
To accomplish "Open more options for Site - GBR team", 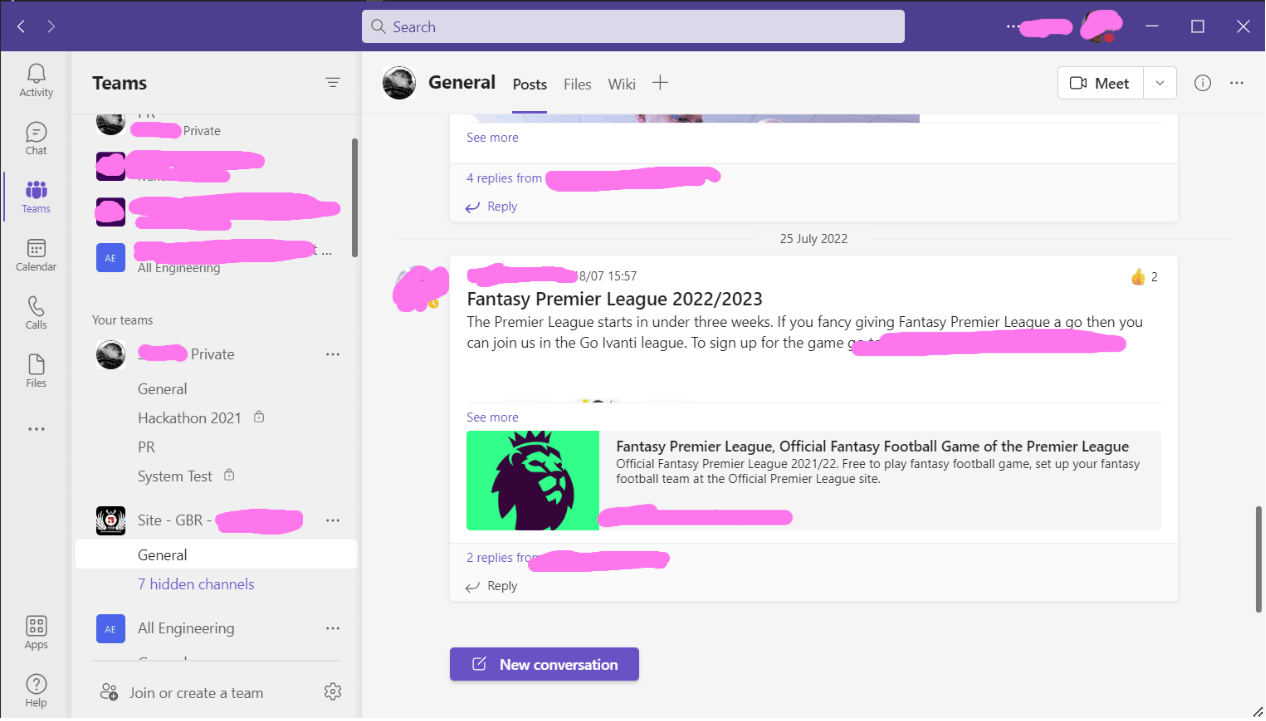I will 333,520.
